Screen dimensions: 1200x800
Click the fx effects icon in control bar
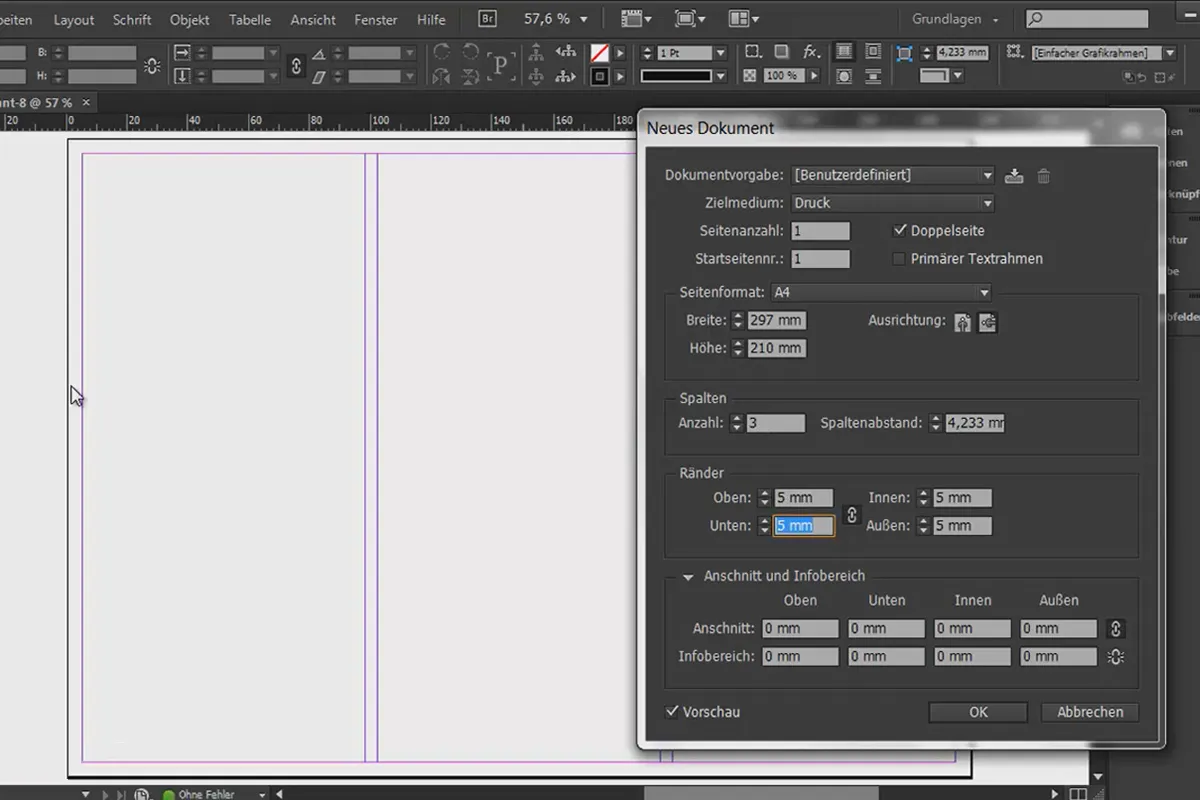point(812,52)
